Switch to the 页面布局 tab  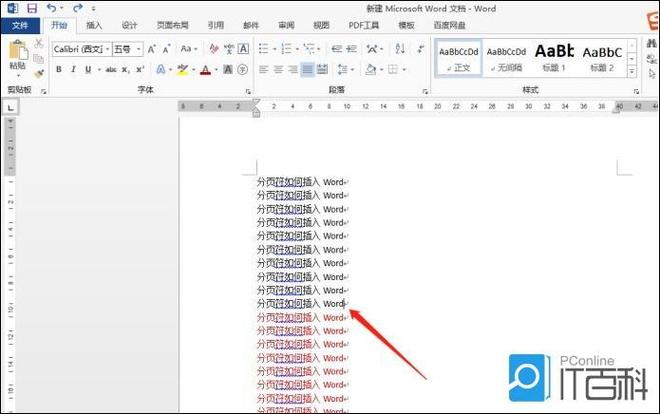[x=173, y=25]
